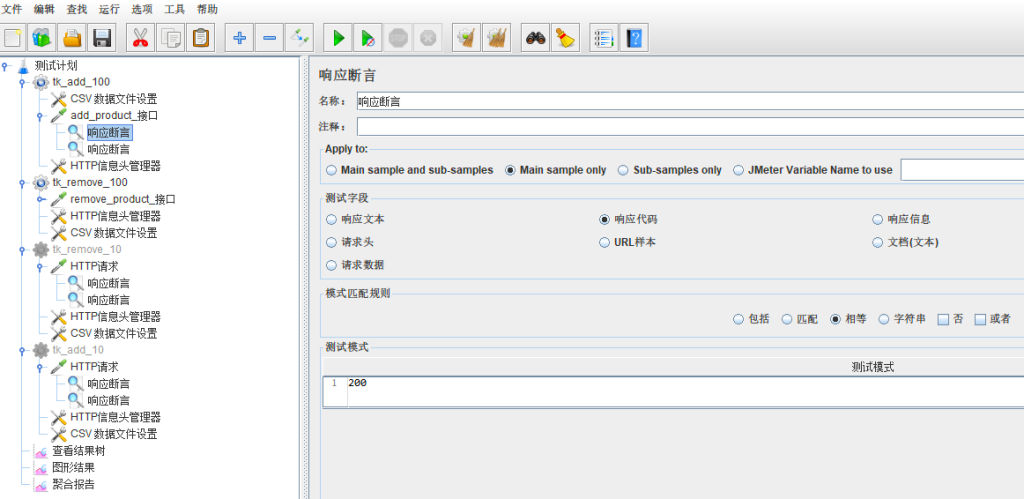Open the 选项 menu
The height and width of the screenshot is (499, 1024).
tap(142, 9)
